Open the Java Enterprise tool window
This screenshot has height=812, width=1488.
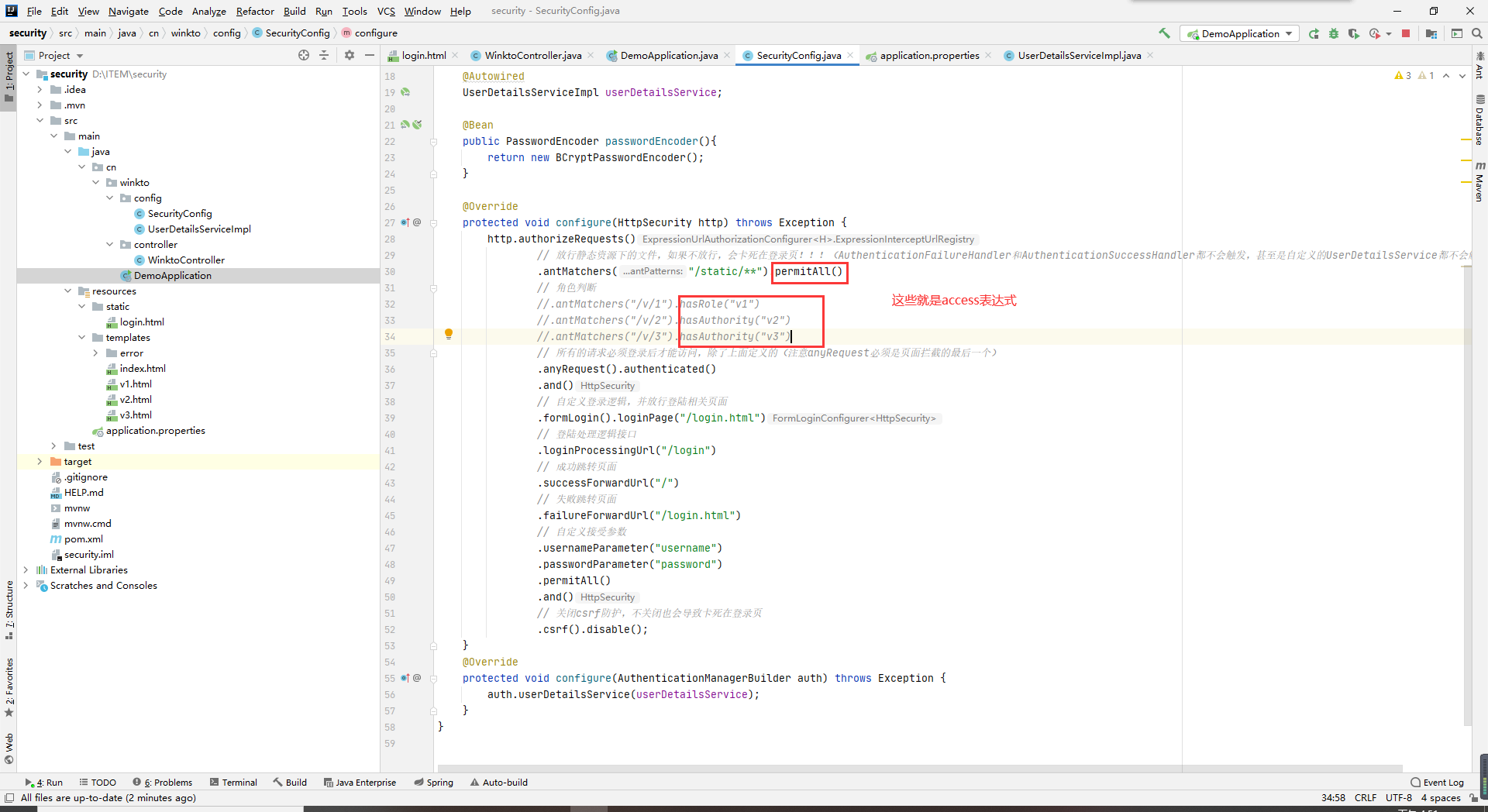360,783
